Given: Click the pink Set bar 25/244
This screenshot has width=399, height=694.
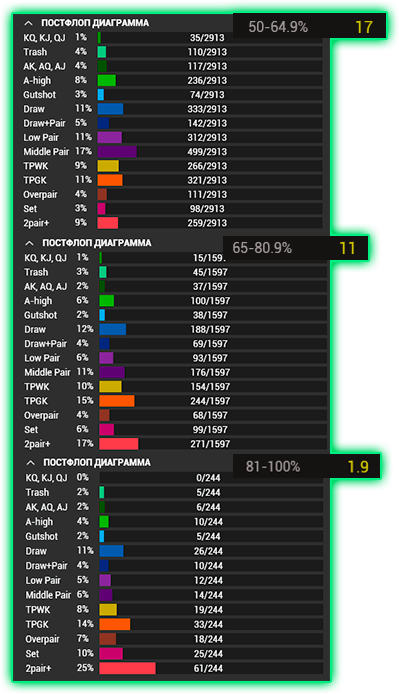Looking at the screenshot, I should tap(111, 654).
